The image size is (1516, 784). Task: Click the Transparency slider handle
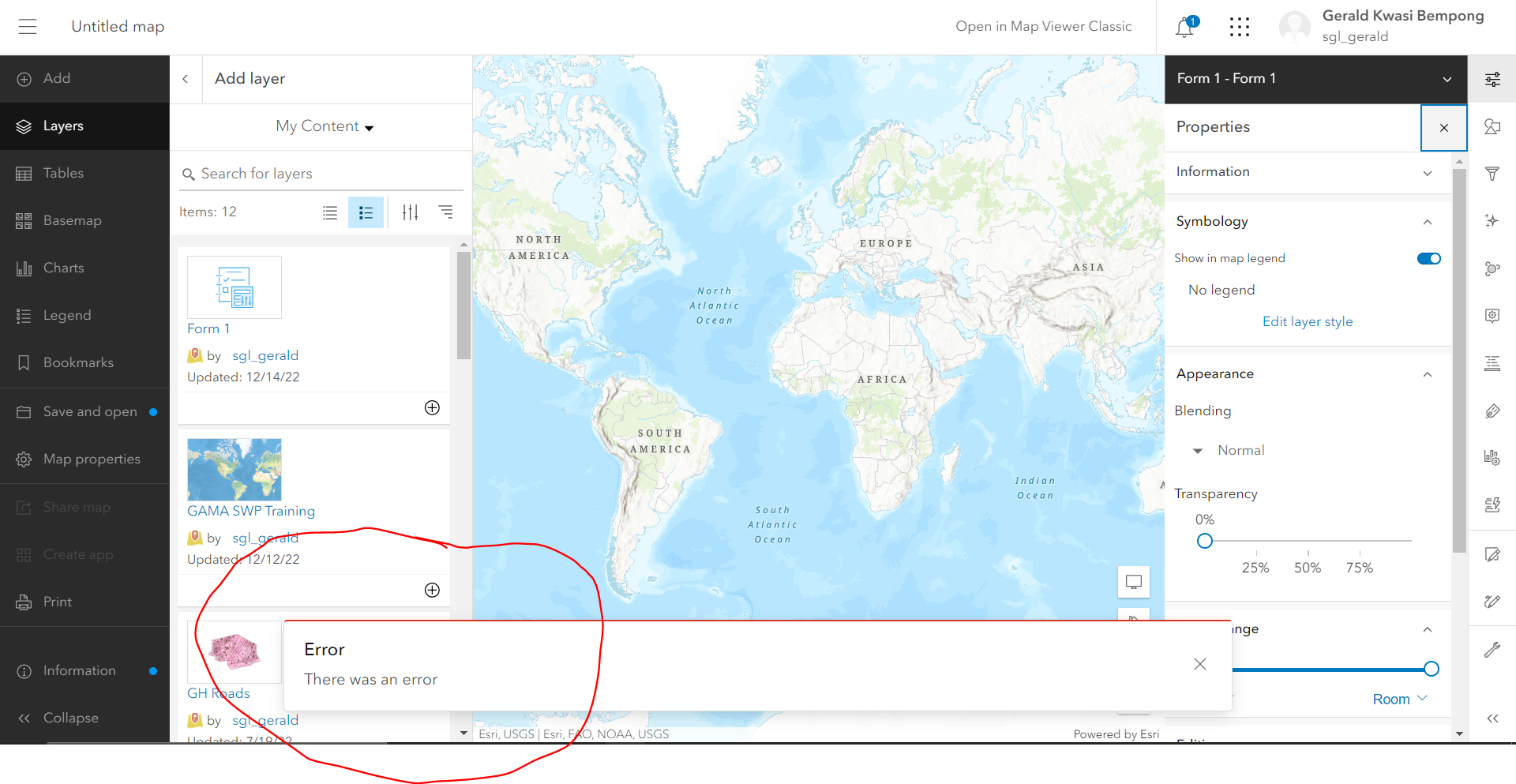(x=1205, y=542)
